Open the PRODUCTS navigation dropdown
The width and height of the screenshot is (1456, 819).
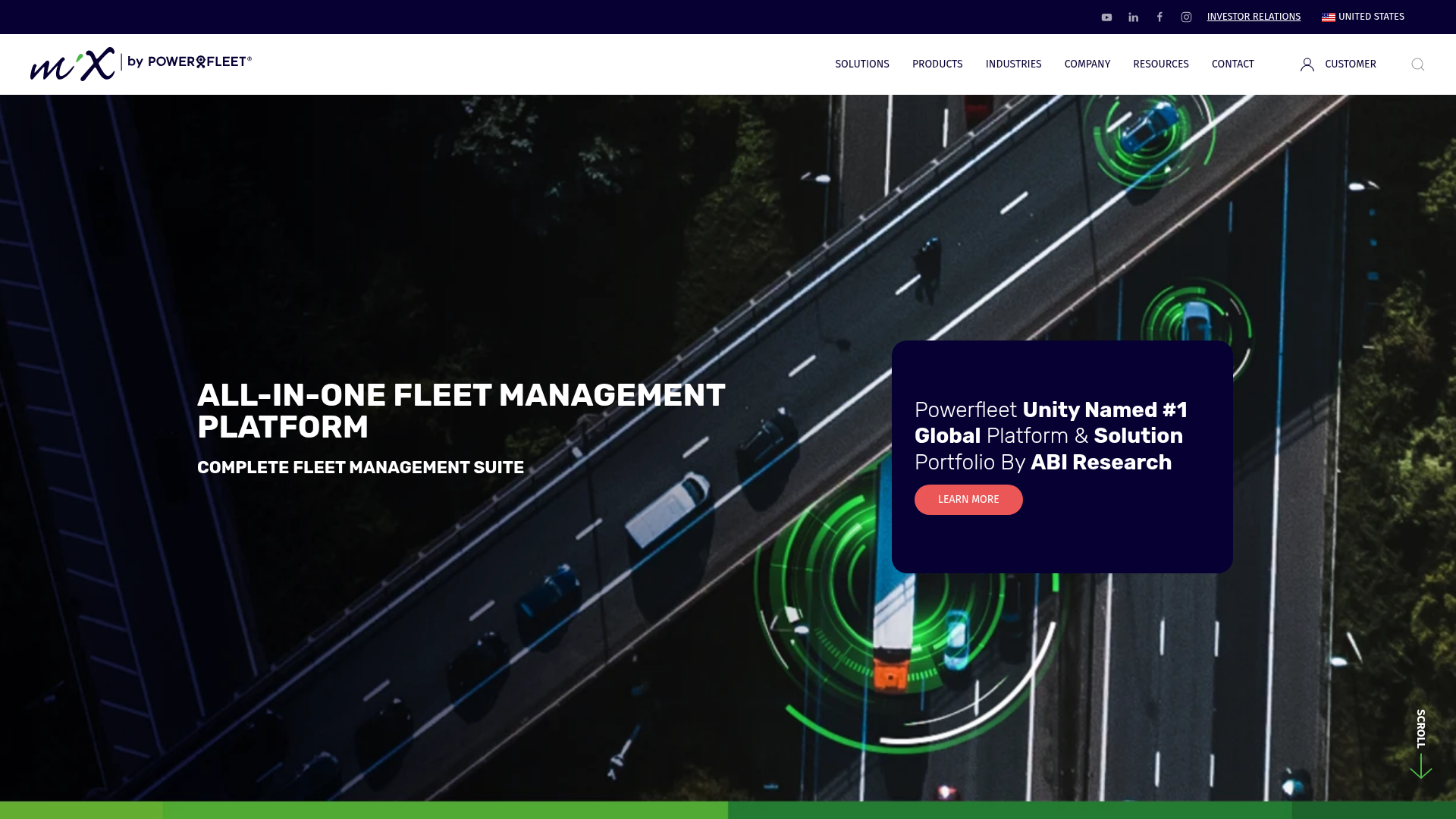[x=937, y=64]
